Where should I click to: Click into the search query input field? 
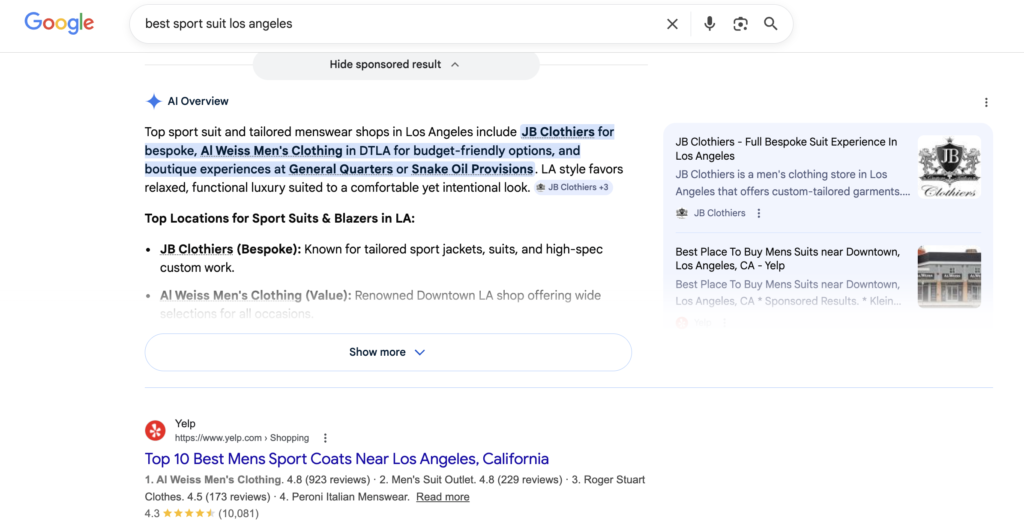click(x=400, y=24)
